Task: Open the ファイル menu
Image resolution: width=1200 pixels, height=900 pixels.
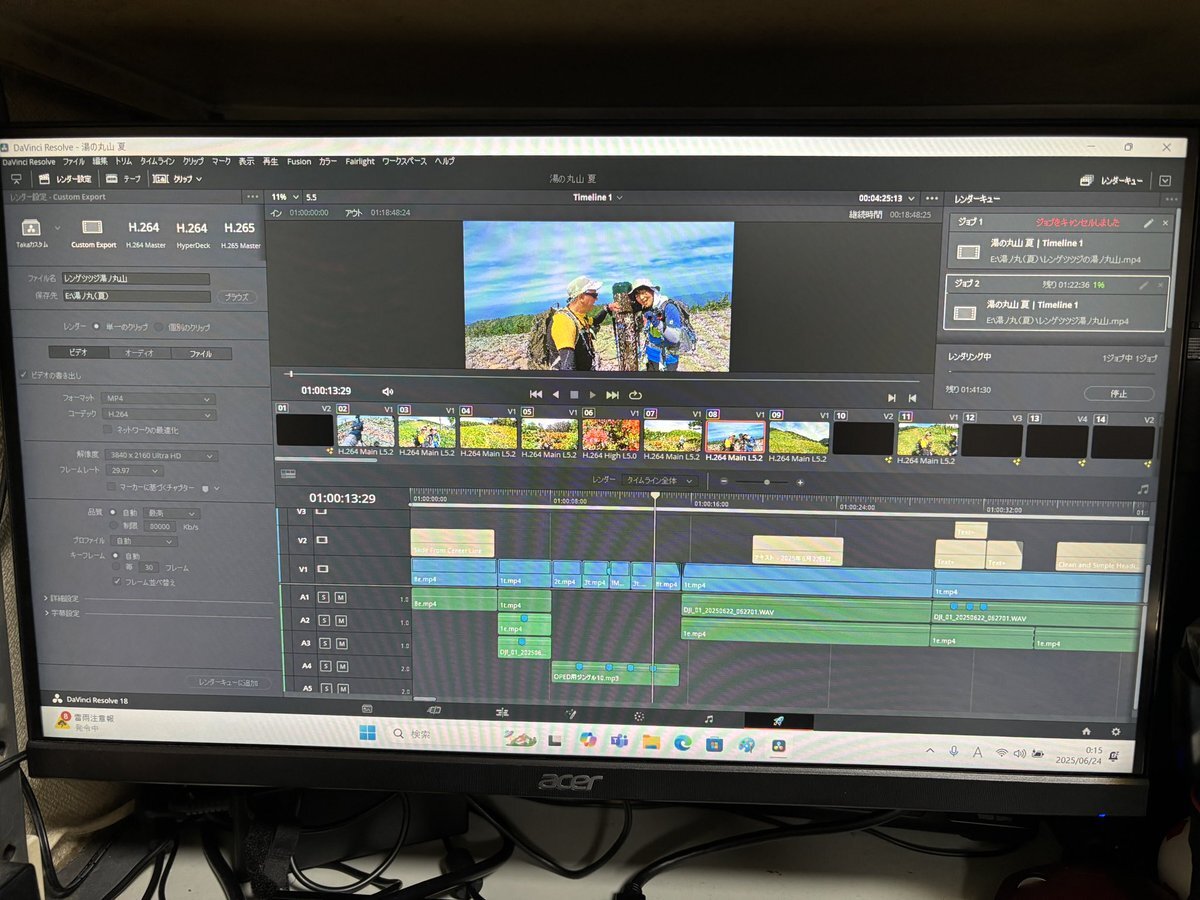Action: pyautogui.click(x=74, y=161)
